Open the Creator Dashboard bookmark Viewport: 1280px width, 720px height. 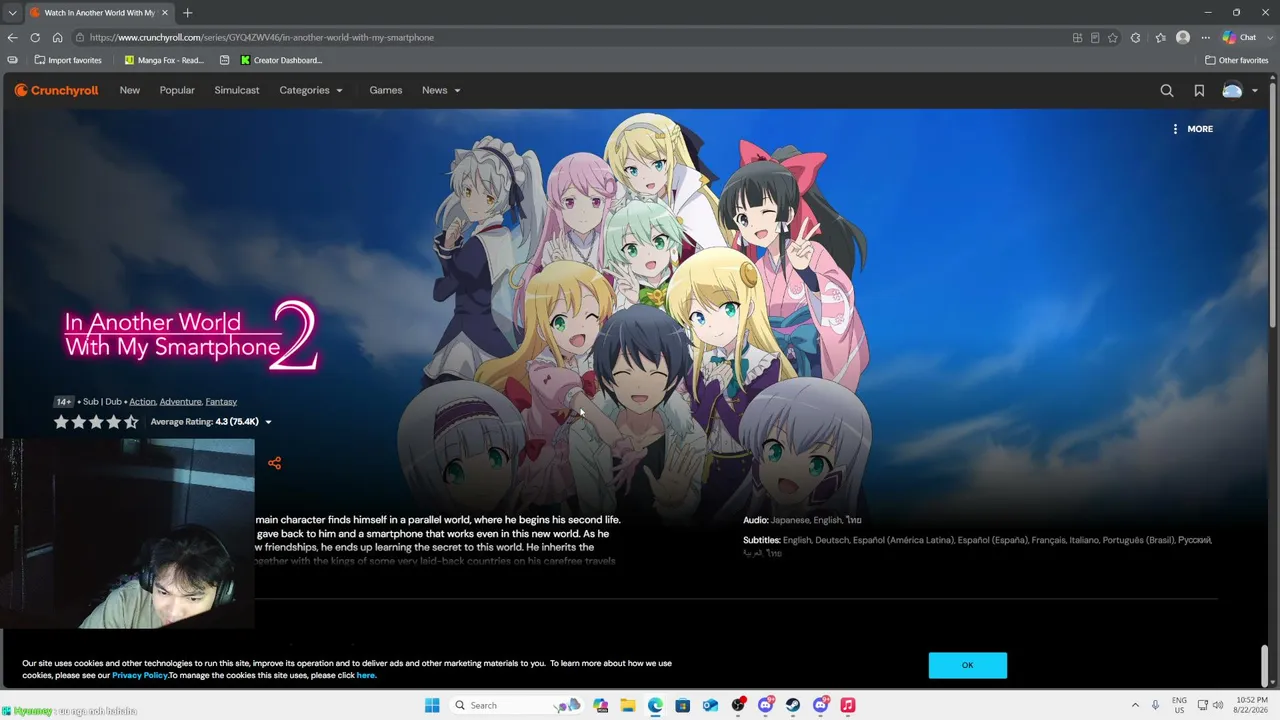281,60
